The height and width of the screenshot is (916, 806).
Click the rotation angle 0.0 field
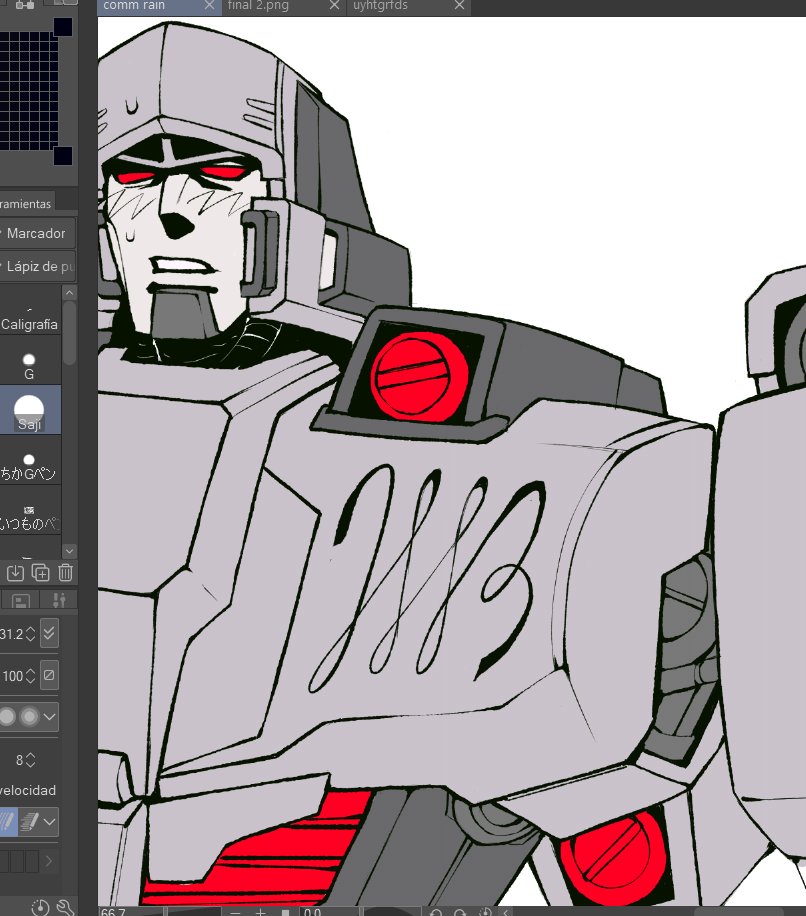click(329, 912)
